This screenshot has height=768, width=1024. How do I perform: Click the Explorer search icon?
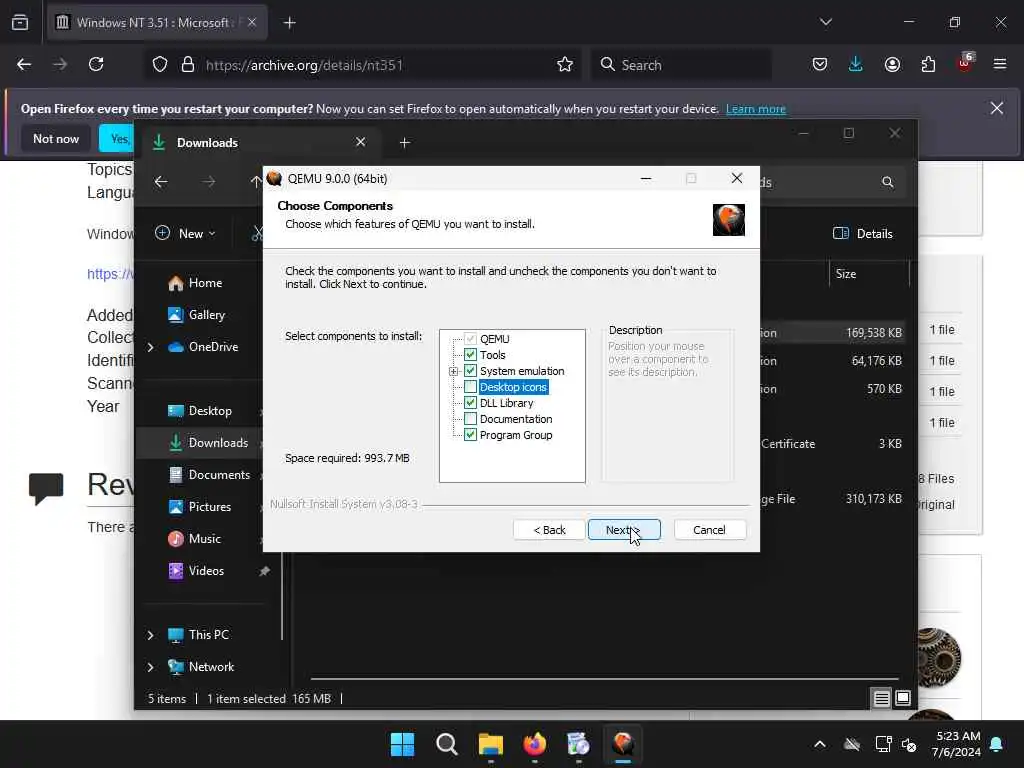pos(888,182)
